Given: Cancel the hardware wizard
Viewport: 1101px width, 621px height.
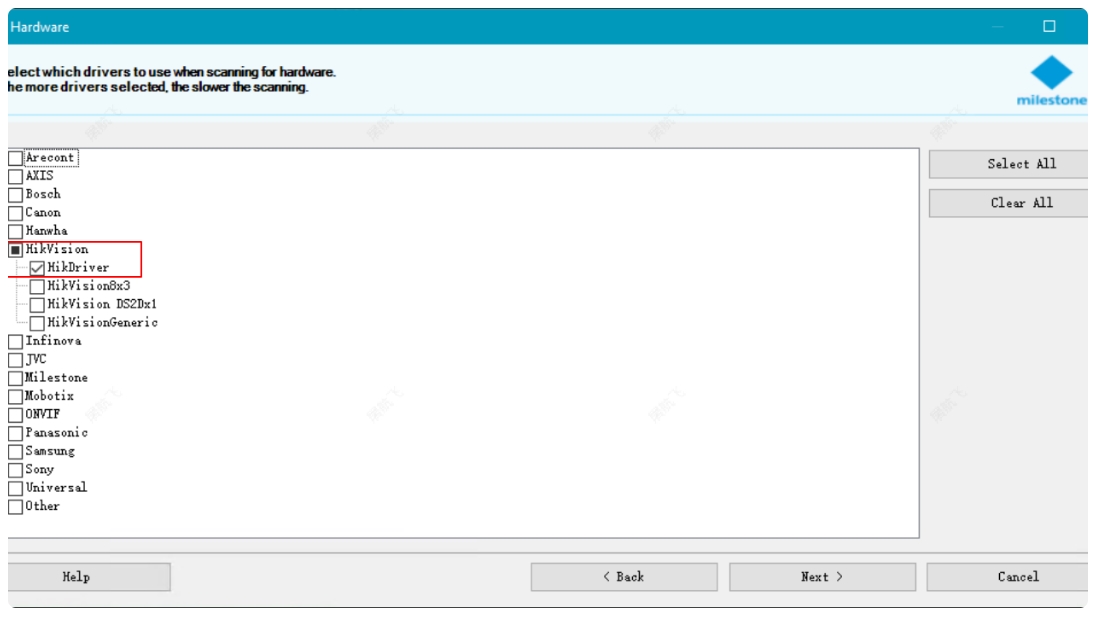Looking at the screenshot, I should 1008,577.
